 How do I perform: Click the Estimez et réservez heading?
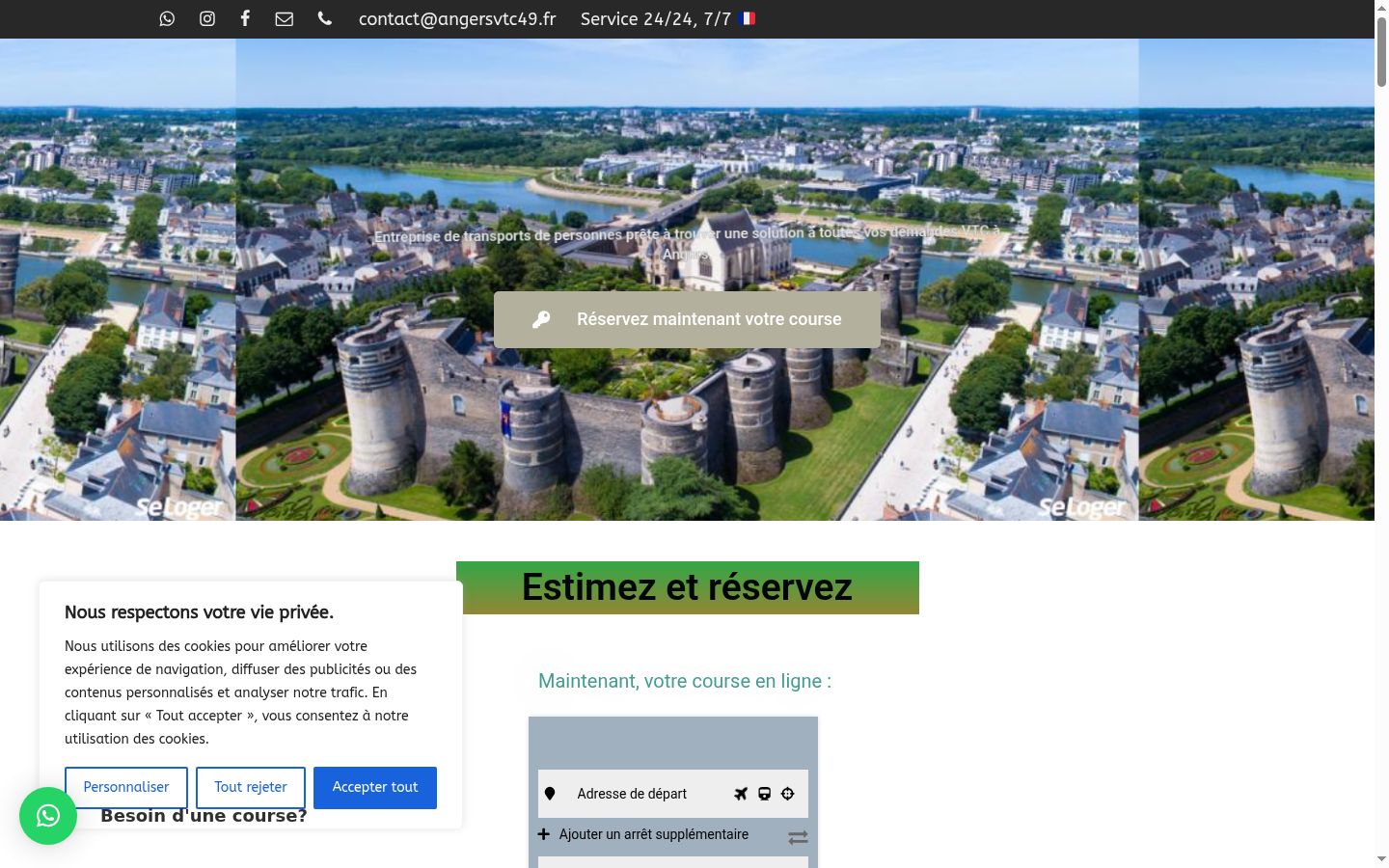(687, 587)
